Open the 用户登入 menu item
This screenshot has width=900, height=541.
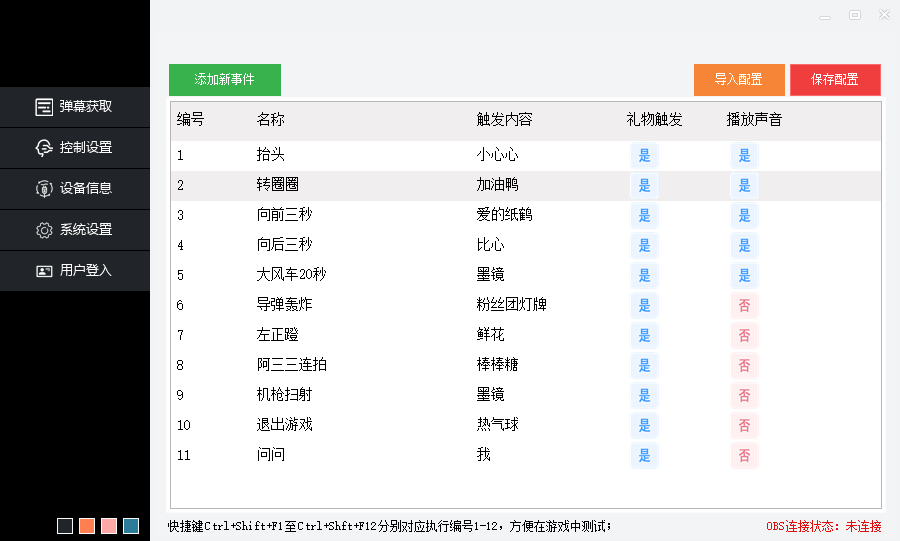click(x=85, y=271)
